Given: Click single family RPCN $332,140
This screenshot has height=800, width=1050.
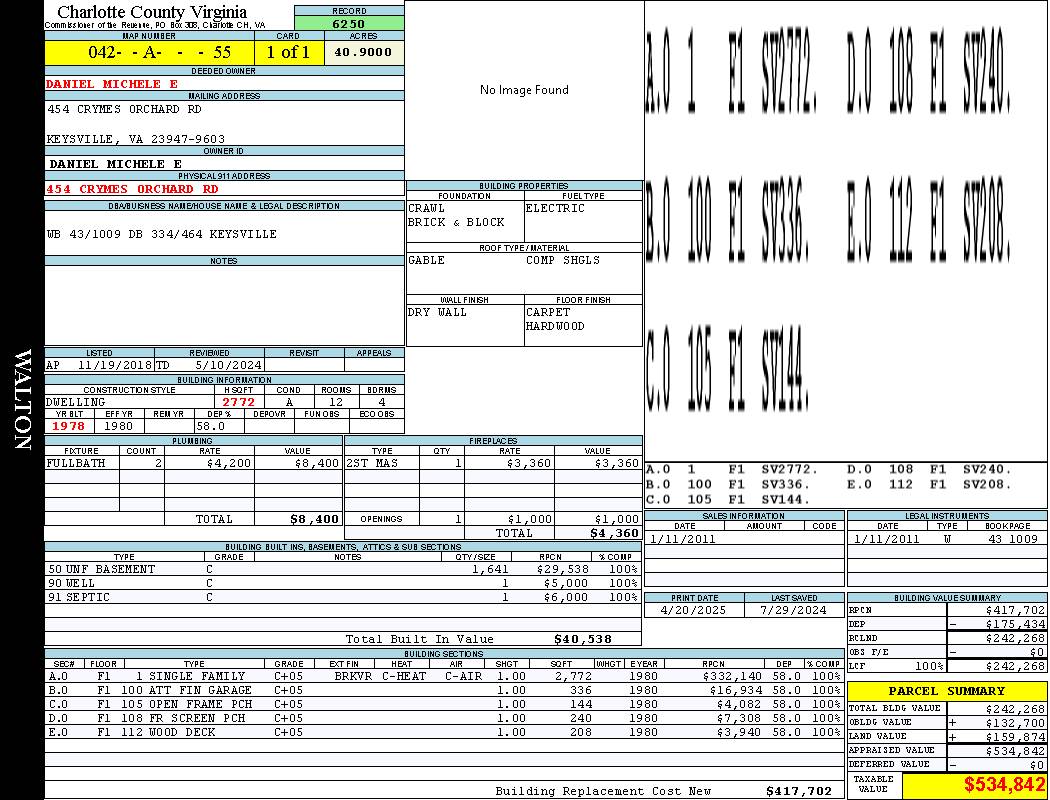Looking at the screenshot, I should pos(732,677).
